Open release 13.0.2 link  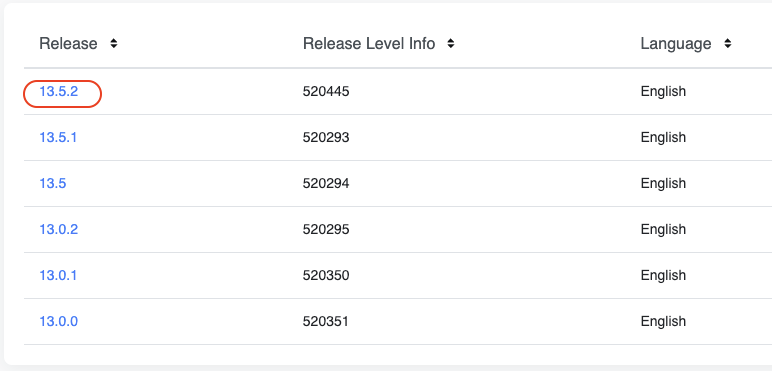[59, 229]
